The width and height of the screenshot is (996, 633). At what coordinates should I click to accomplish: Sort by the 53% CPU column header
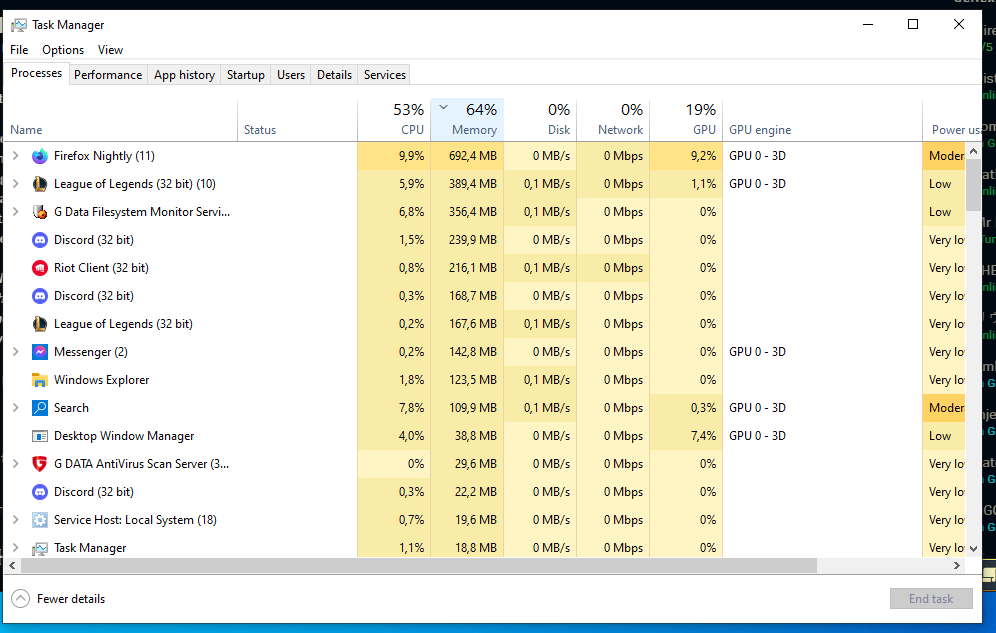[394, 121]
